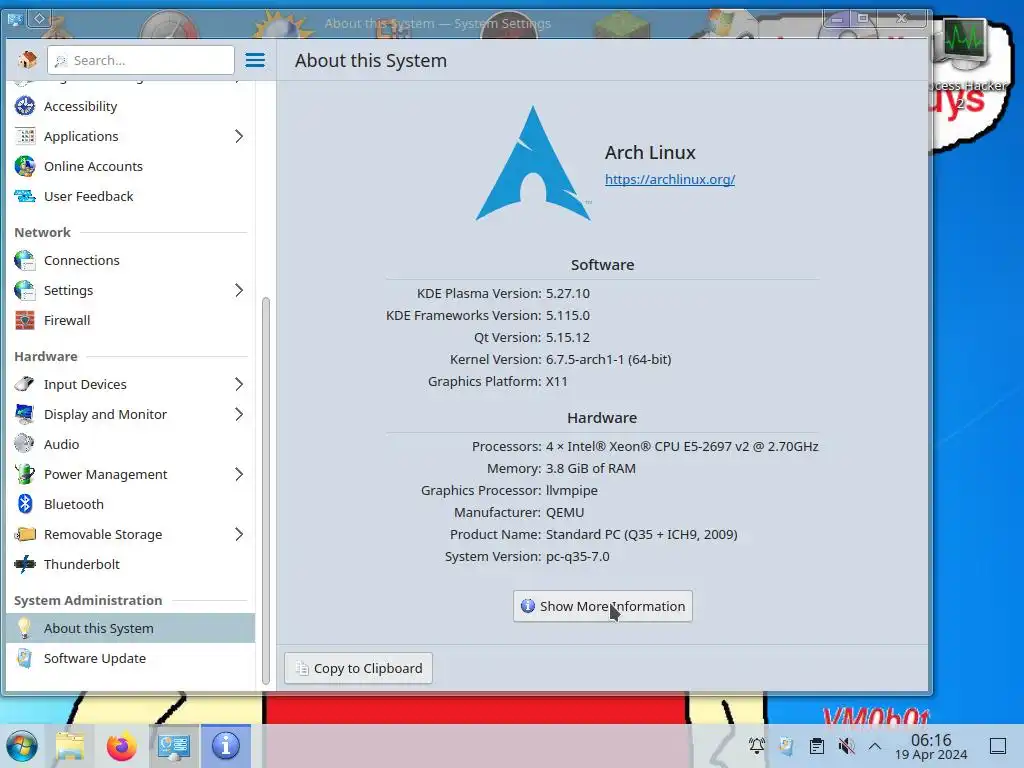Click the Search settings field
The image size is (1024, 768).
(x=141, y=60)
